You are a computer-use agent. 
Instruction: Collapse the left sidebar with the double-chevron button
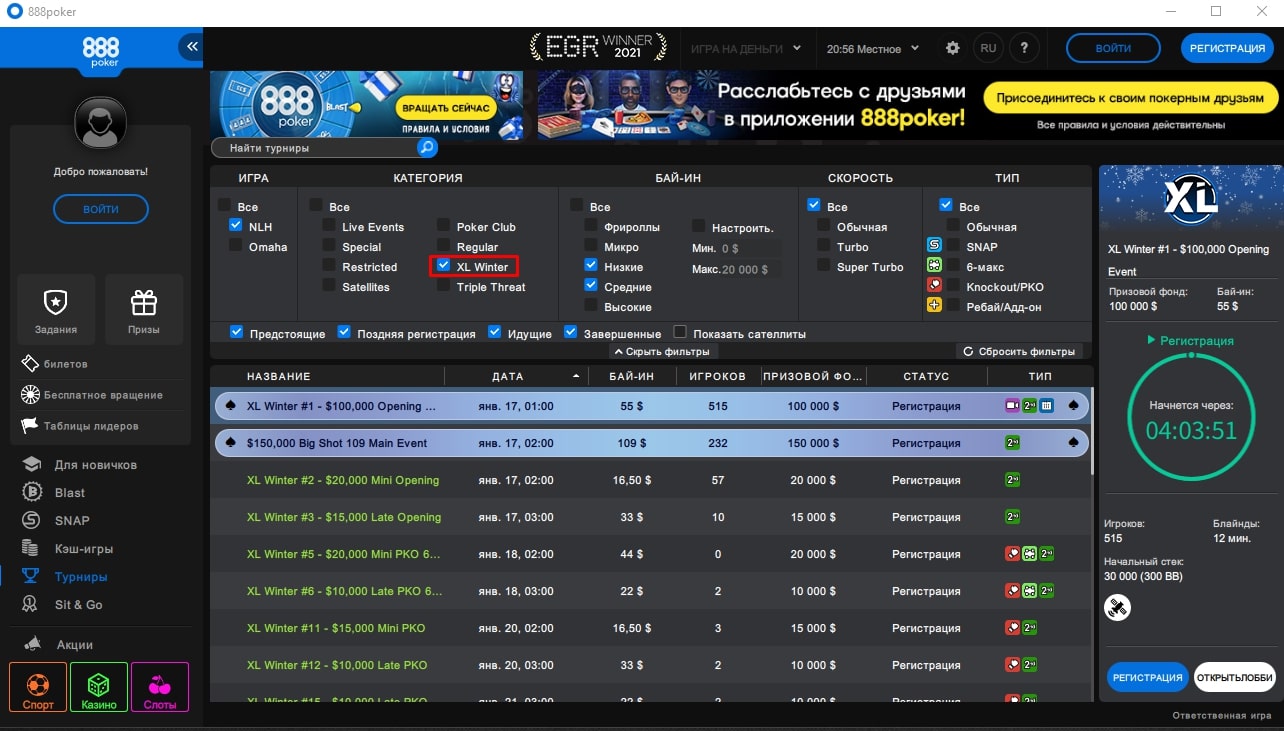coord(192,46)
